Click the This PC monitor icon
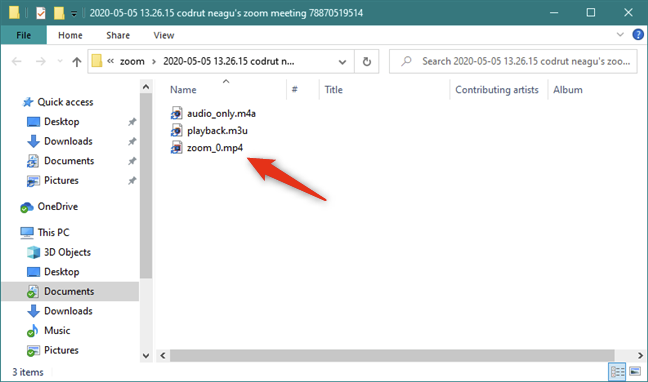Screen dimensions: 648x382 [27, 233]
